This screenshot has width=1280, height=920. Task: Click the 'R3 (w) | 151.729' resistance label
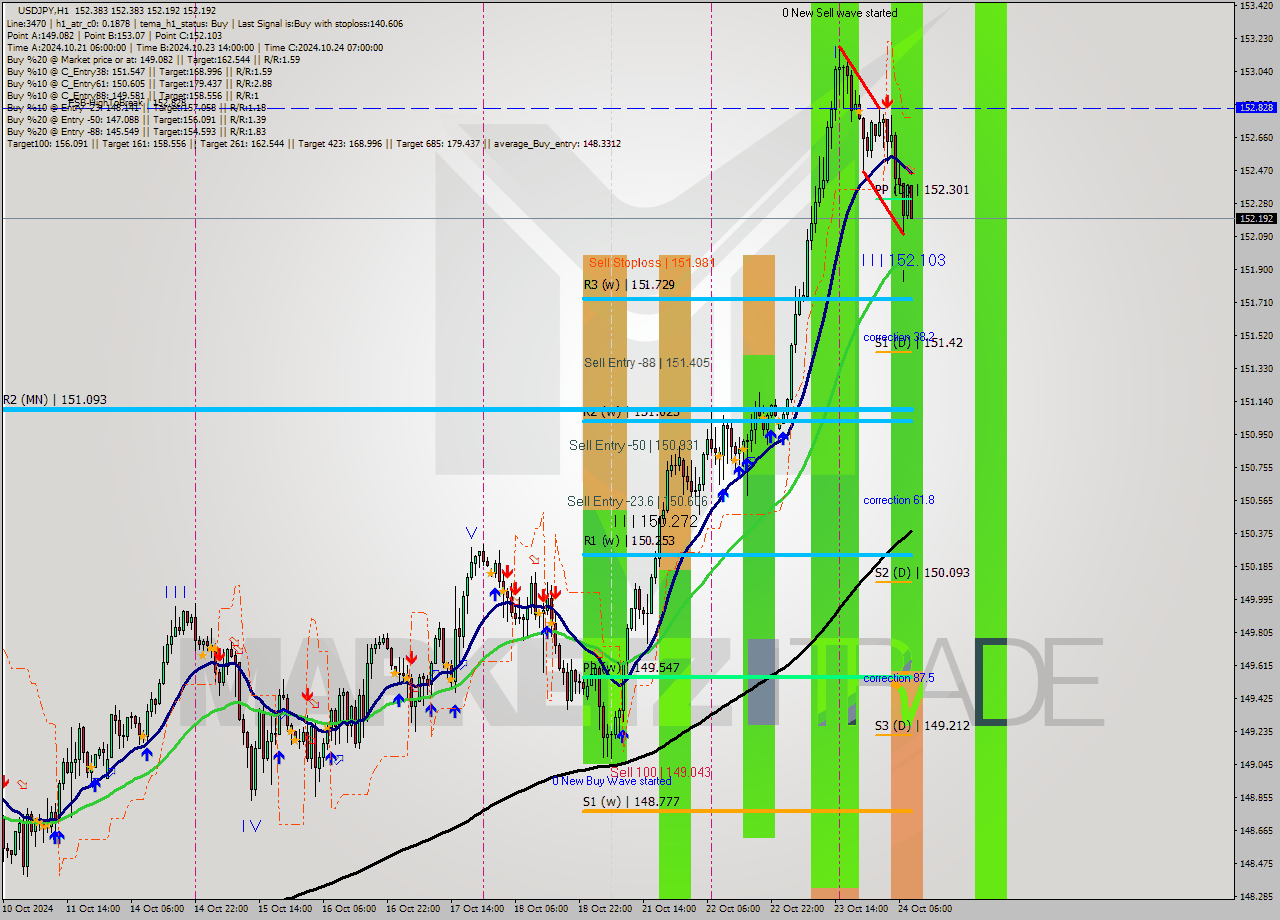630,285
